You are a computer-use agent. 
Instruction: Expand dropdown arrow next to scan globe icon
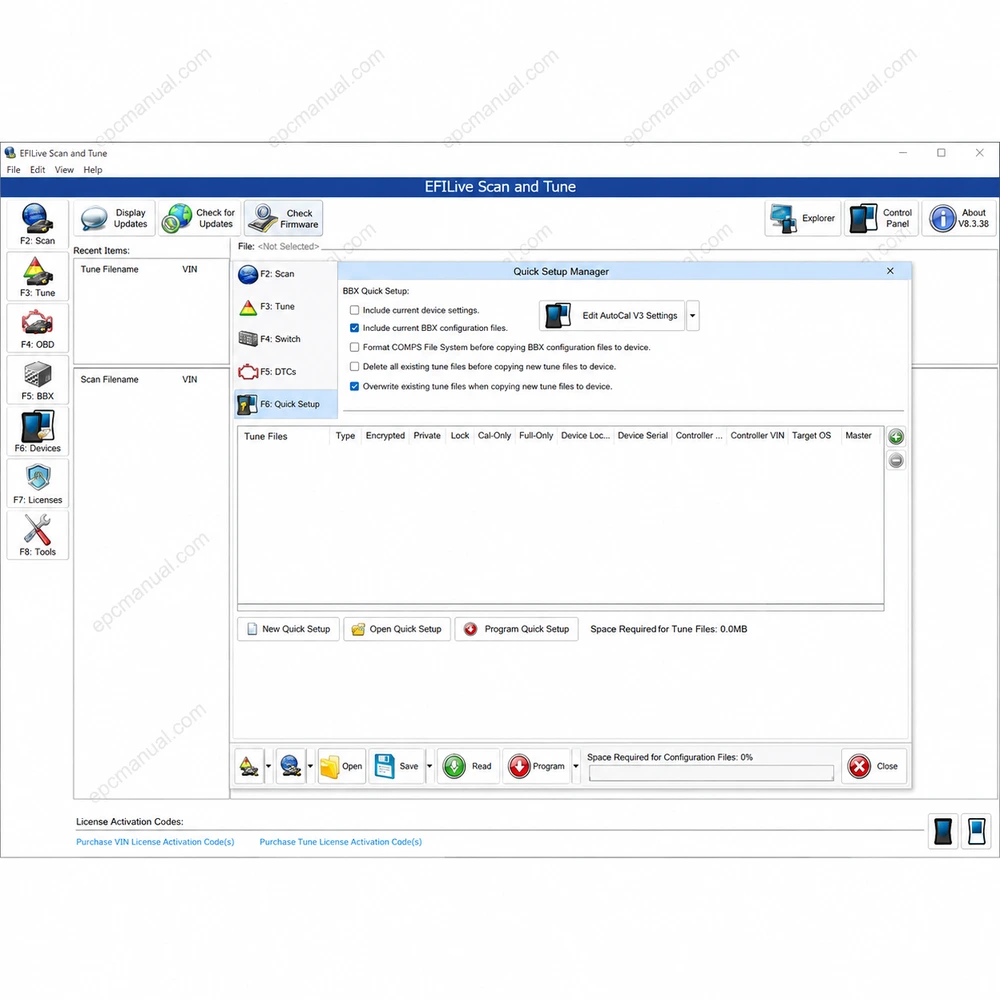tap(311, 766)
